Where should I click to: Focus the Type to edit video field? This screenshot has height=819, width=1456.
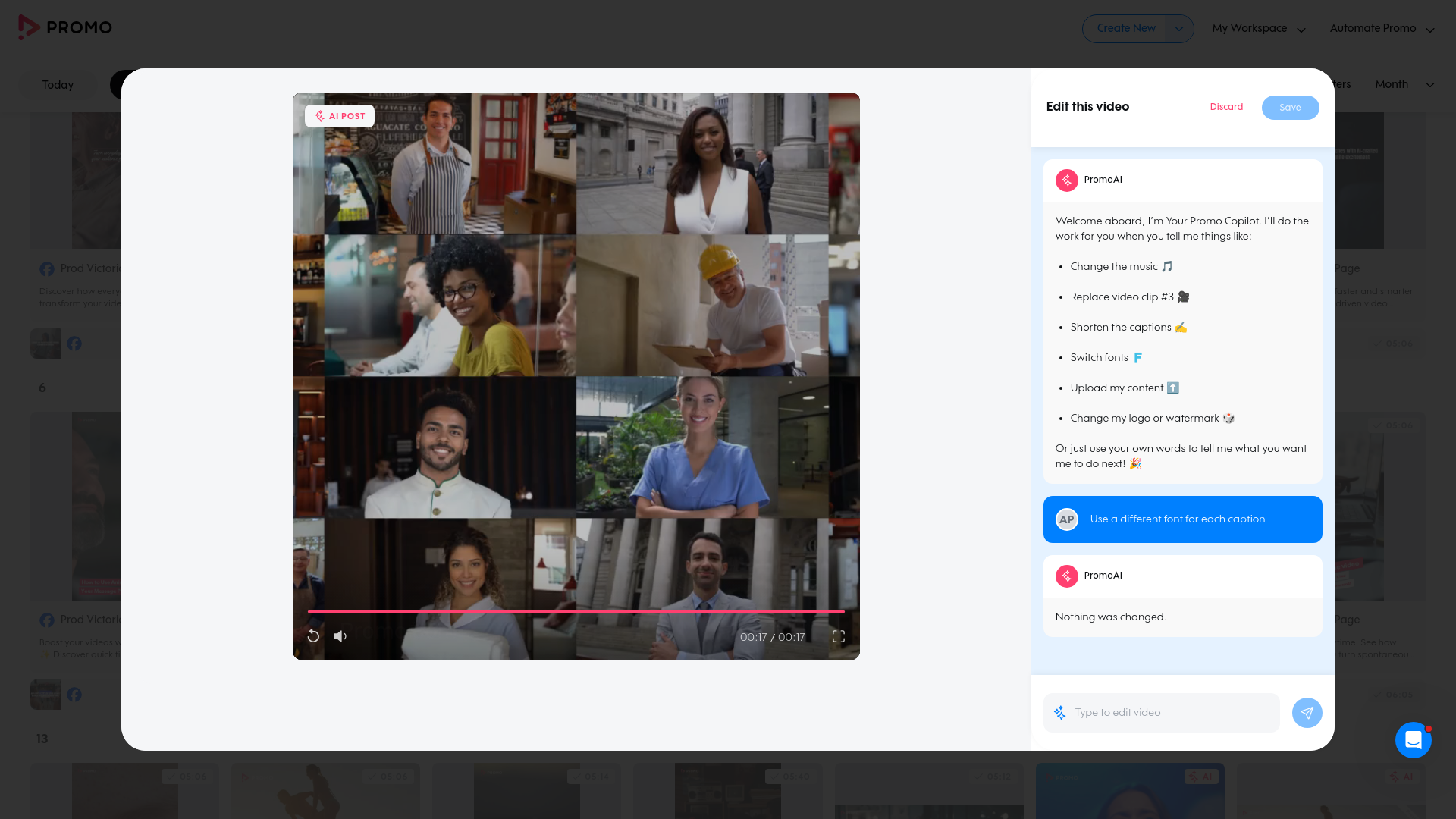tap(1161, 713)
